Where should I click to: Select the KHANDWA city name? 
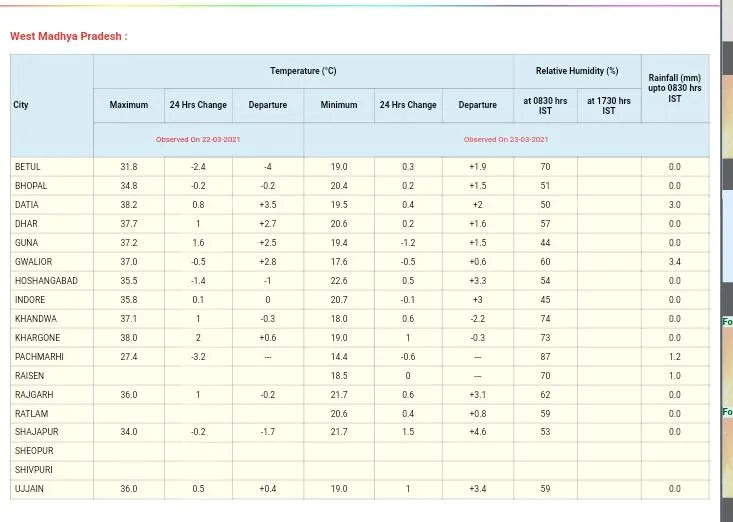[36, 319]
